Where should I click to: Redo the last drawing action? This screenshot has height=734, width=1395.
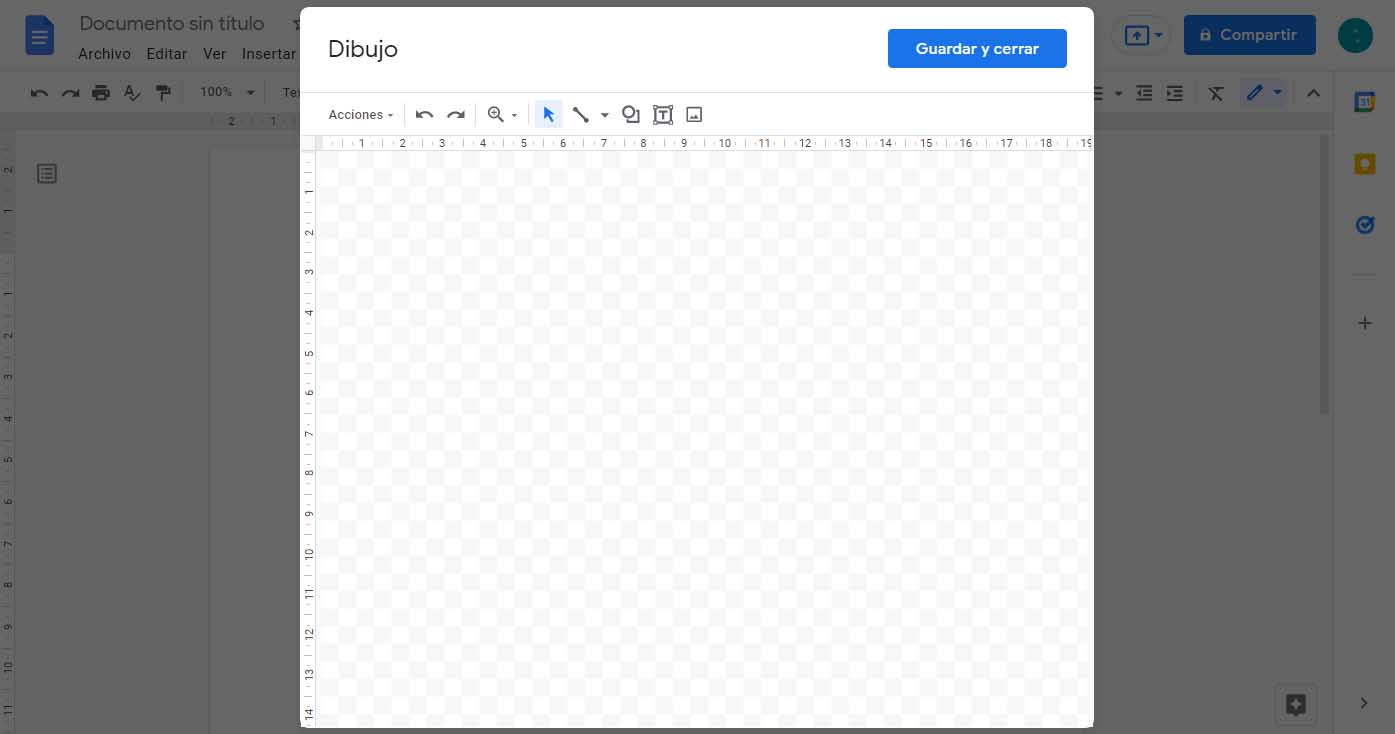click(x=456, y=114)
